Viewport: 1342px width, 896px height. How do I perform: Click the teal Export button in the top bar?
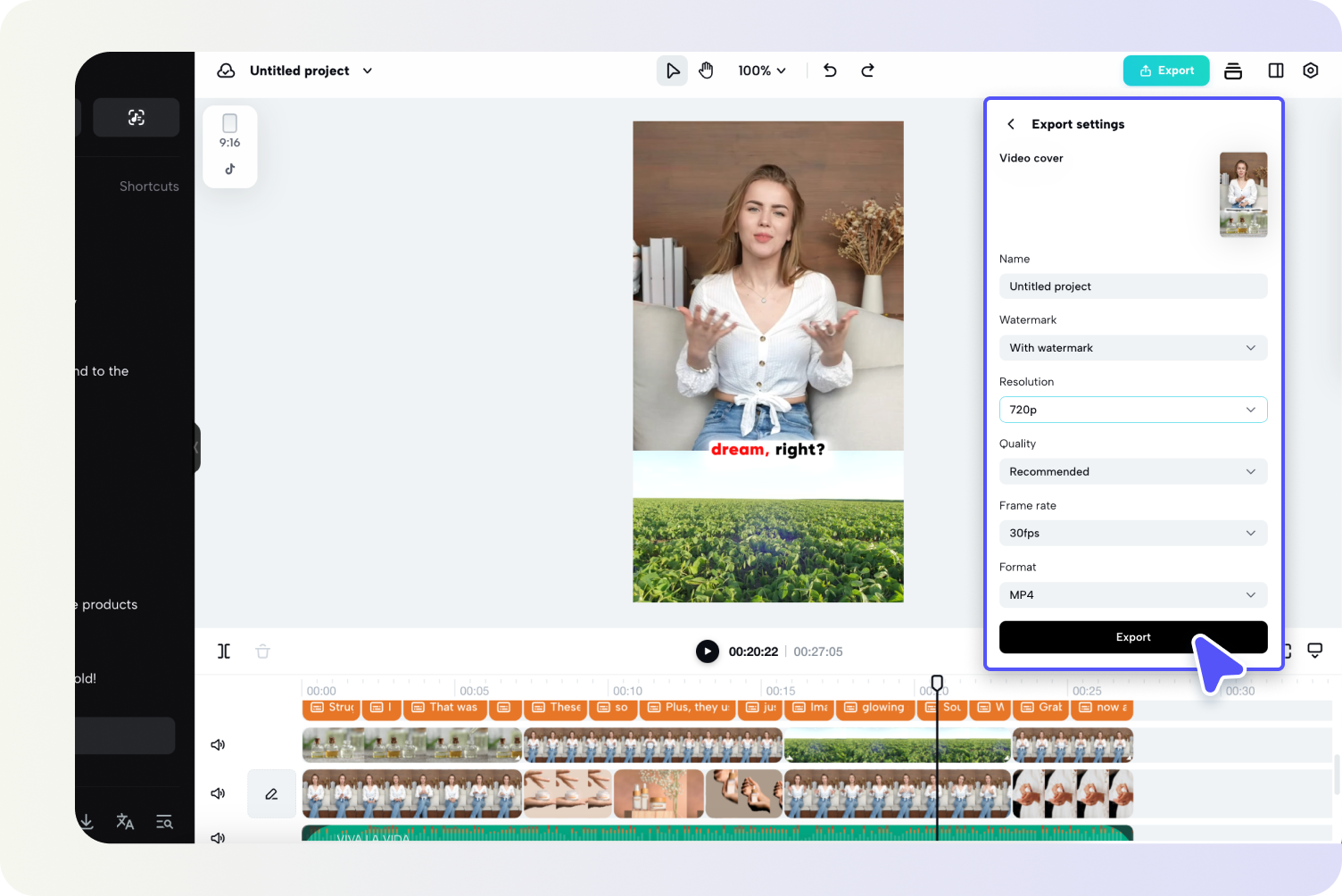(x=1166, y=71)
